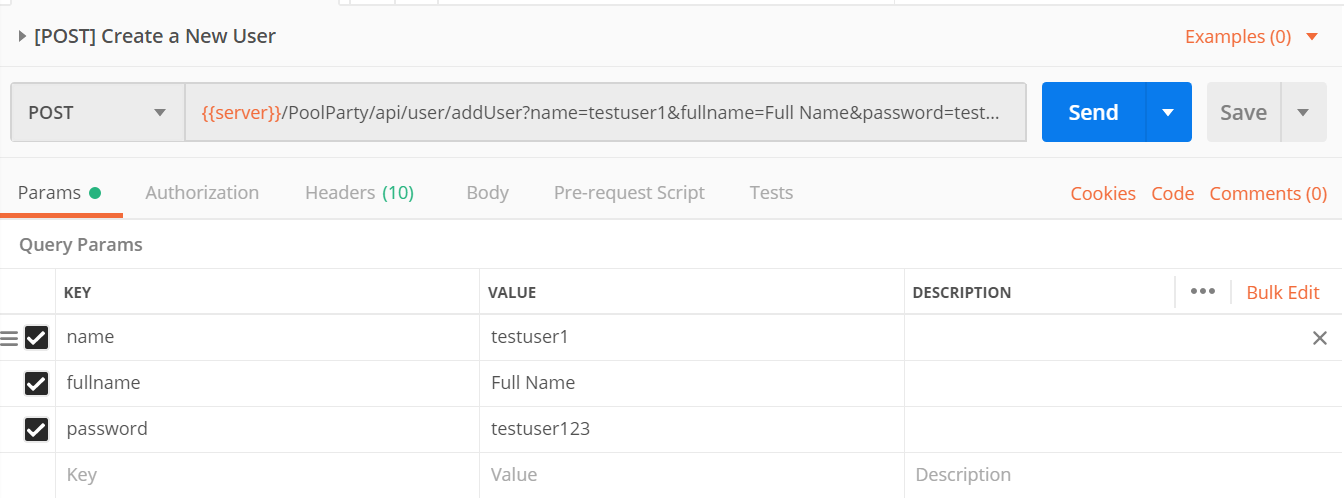Click the [POST] Create a New User title

(x=155, y=37)
